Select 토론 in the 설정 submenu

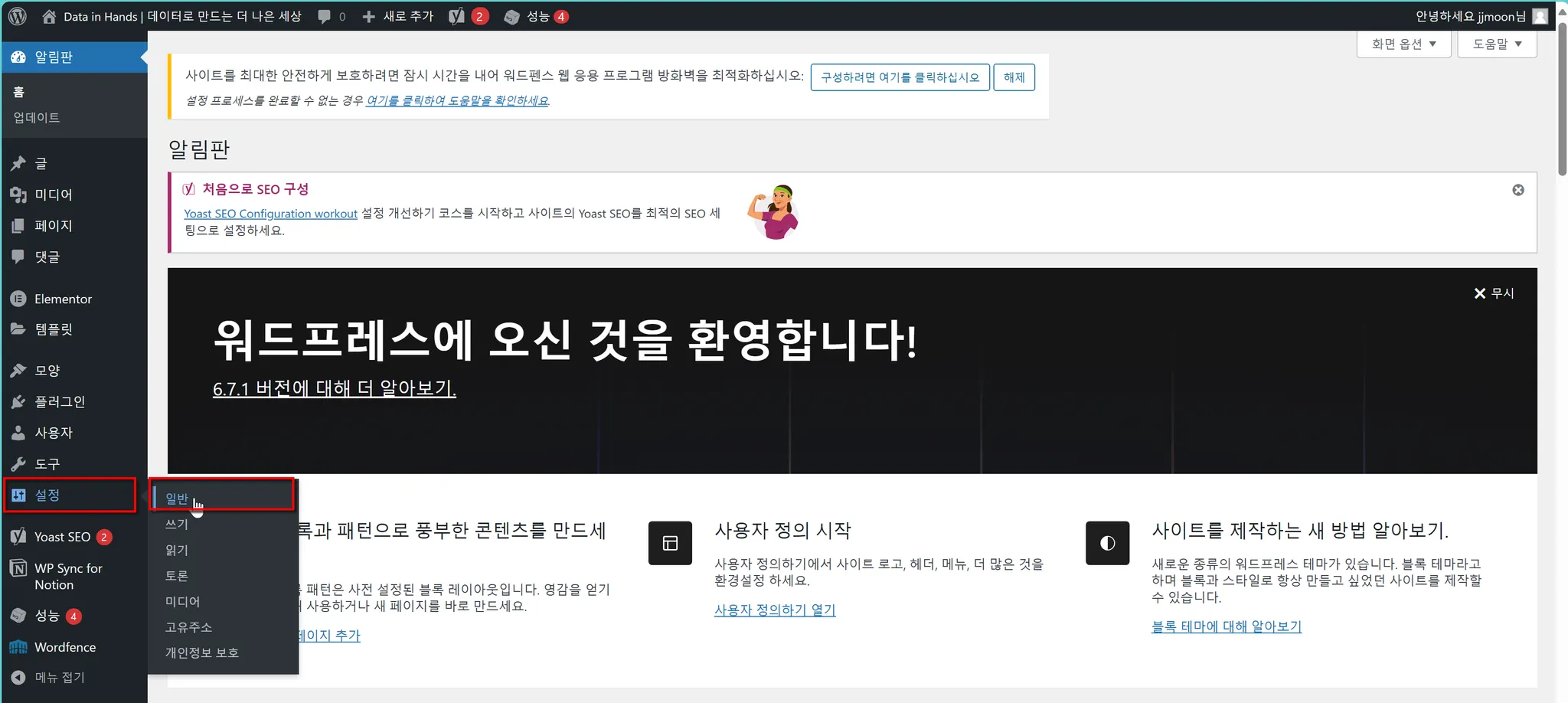point(223,576)
